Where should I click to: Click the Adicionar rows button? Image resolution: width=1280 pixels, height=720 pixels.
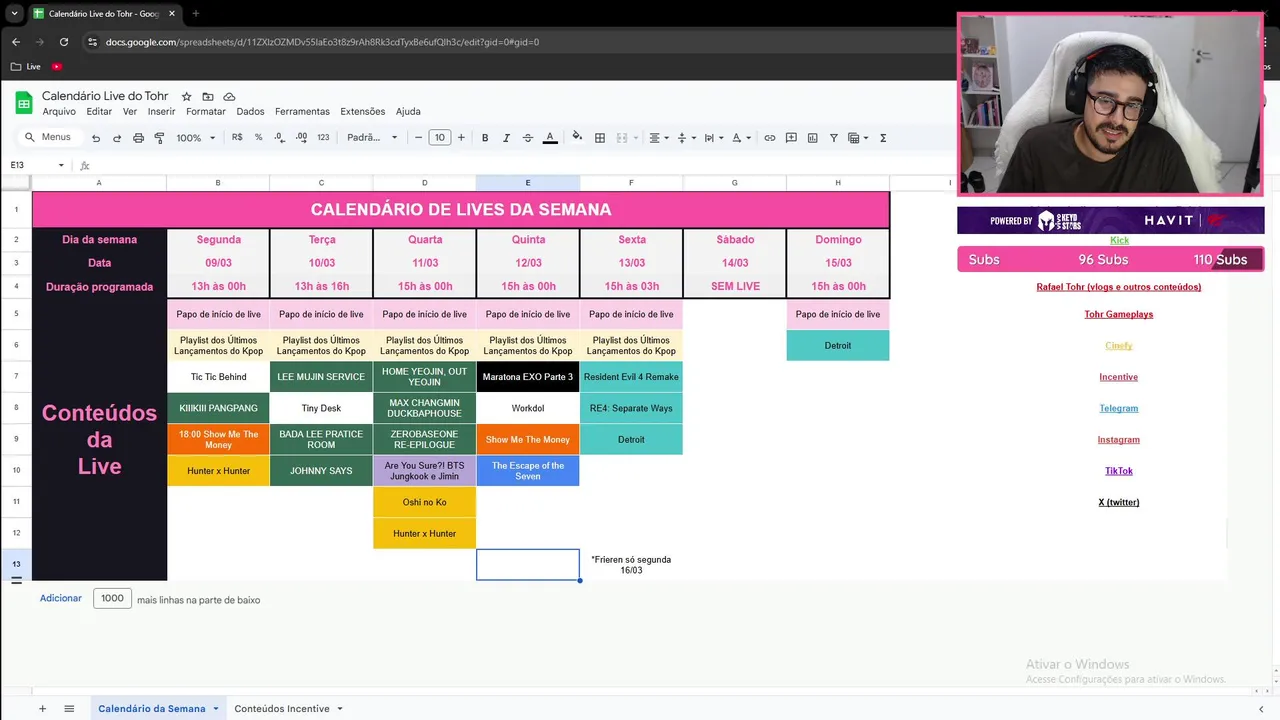(x=61, y=598)
